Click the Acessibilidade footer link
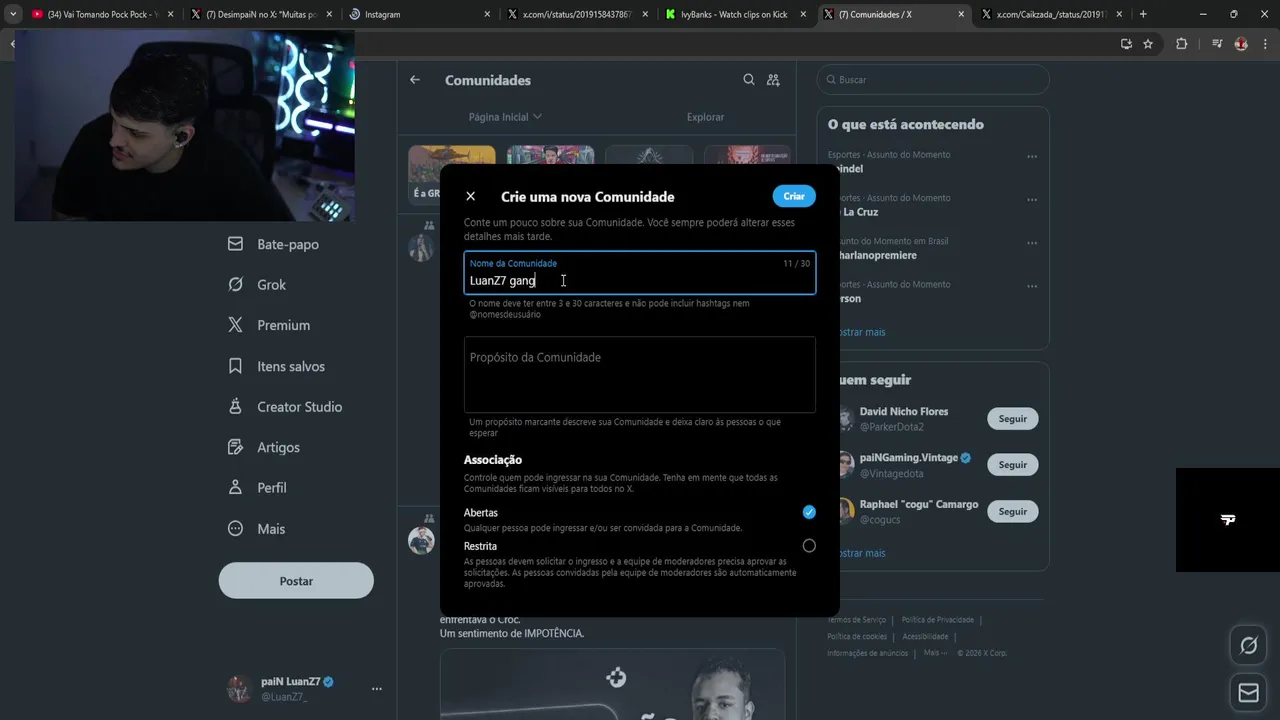Screen dimensions: 1280x720 point(925,637)
